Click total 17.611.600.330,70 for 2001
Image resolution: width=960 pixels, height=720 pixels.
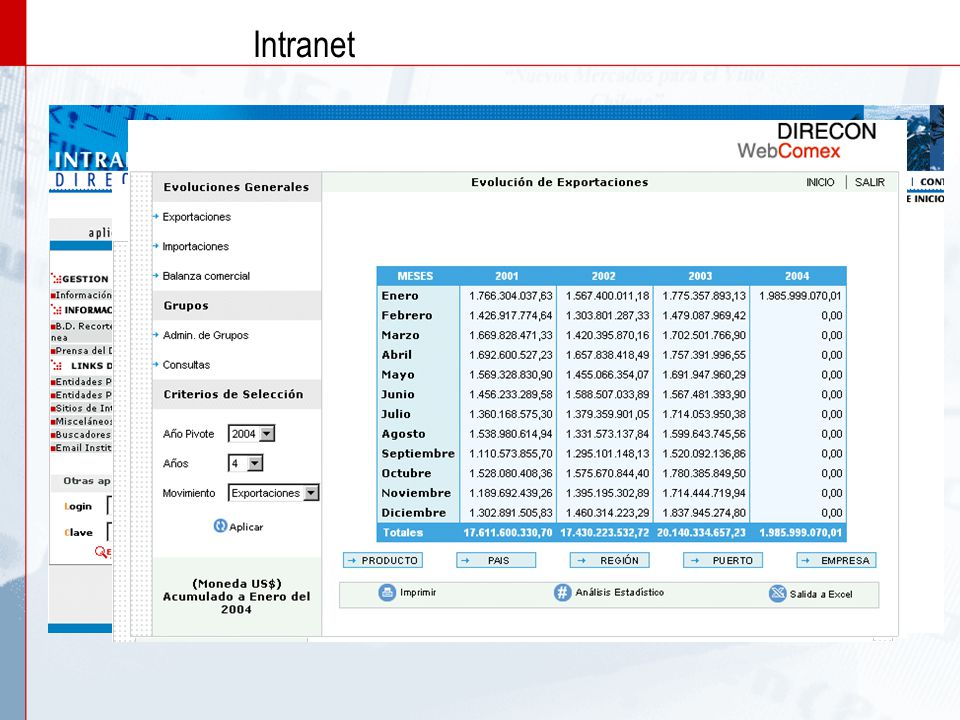(508, 533)
